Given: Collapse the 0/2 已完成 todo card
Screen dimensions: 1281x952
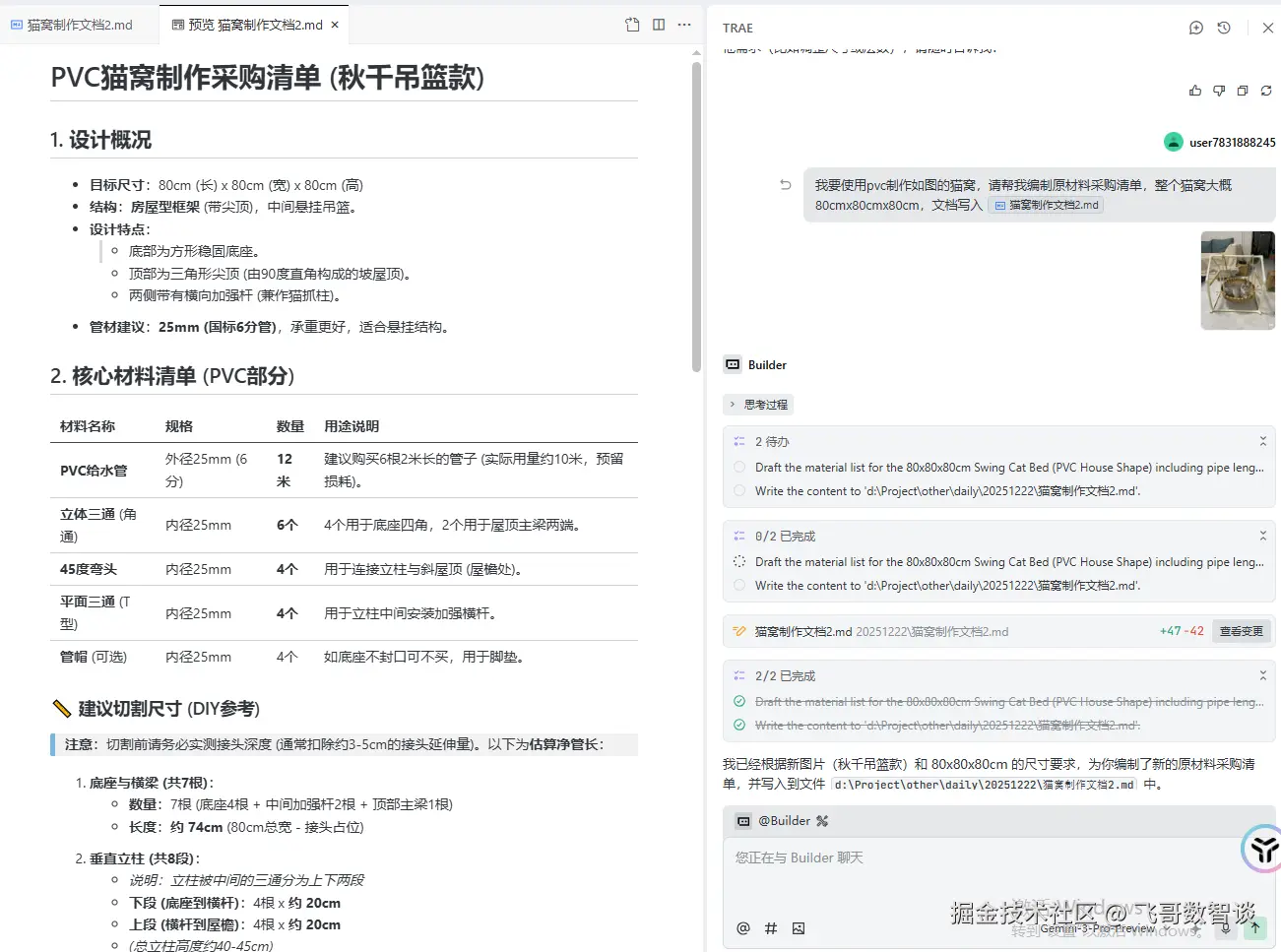Looking at the screenshot, I should coord(1263,536).
